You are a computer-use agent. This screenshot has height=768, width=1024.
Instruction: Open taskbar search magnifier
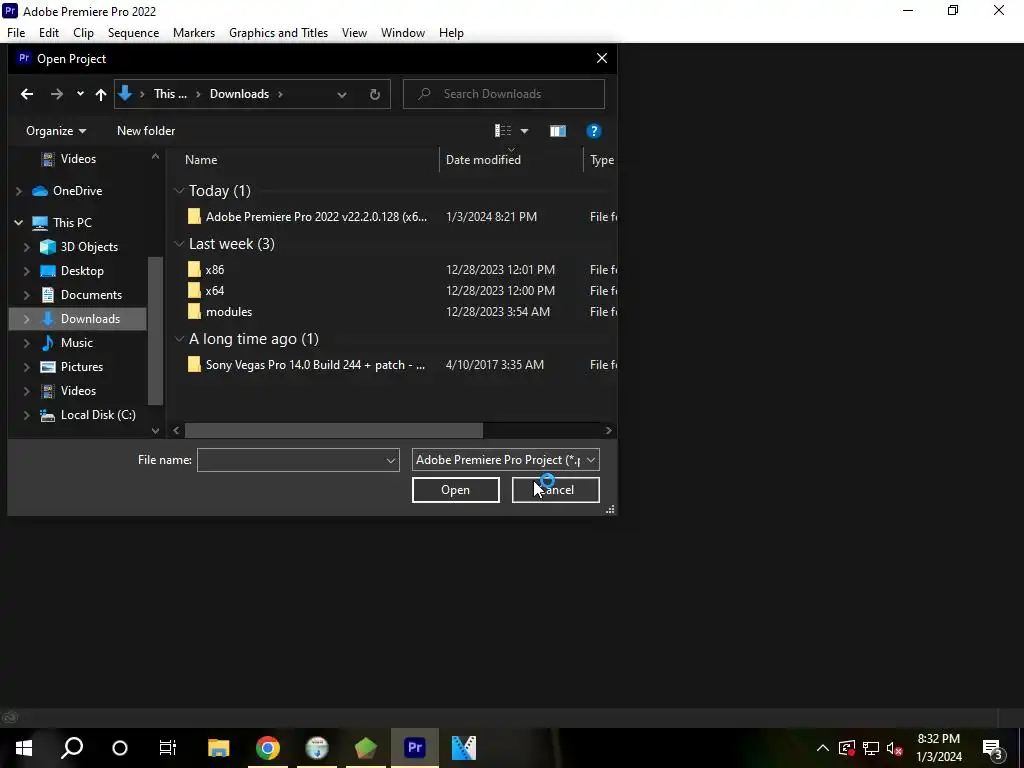point(72,748)
